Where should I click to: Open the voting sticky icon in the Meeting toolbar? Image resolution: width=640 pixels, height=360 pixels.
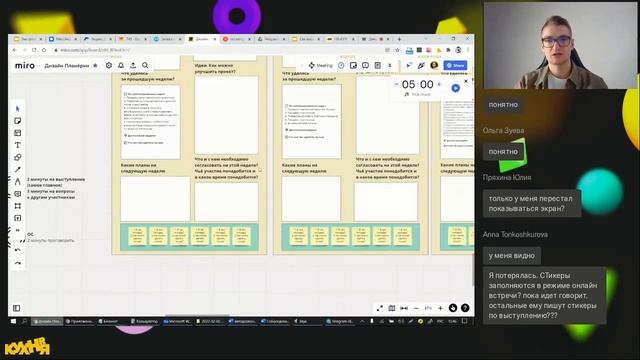coord(353,65)
